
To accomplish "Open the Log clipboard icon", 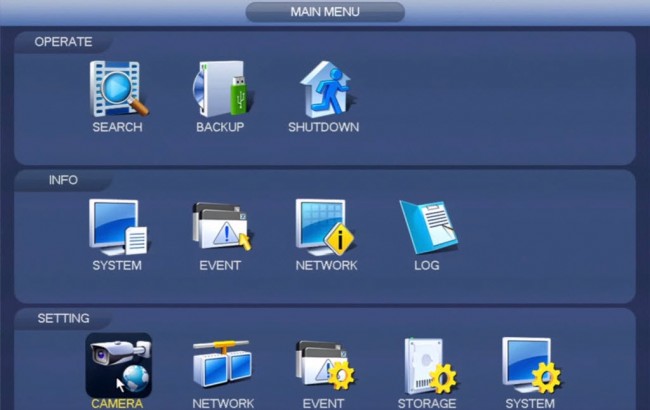I will click(x=429, y=227).
